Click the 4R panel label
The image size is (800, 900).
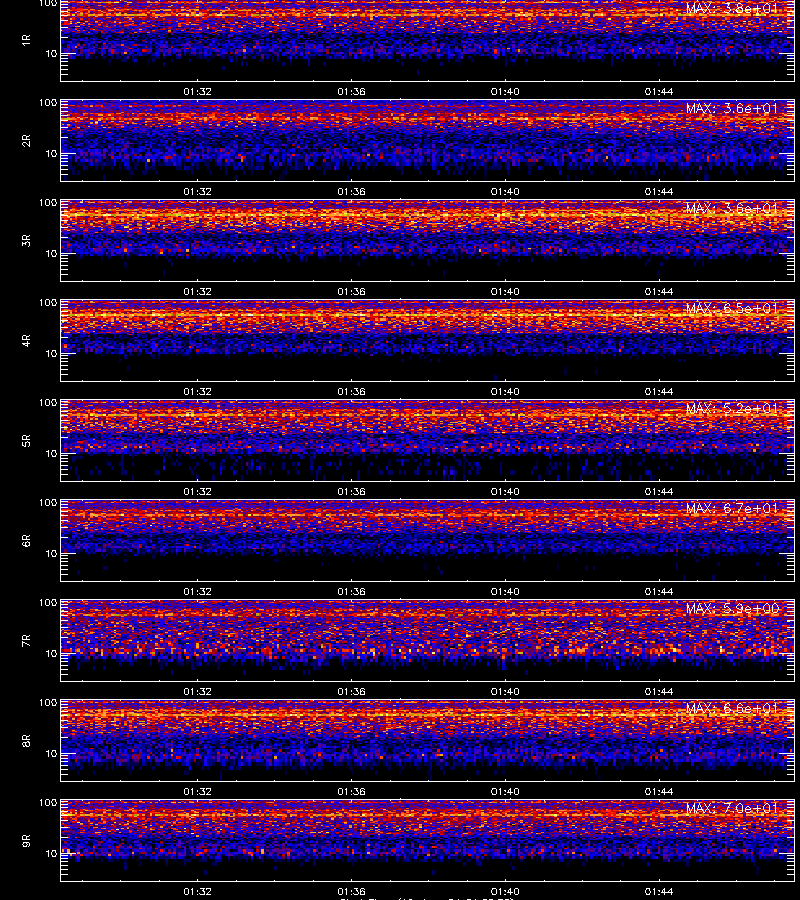coord(26,340)
